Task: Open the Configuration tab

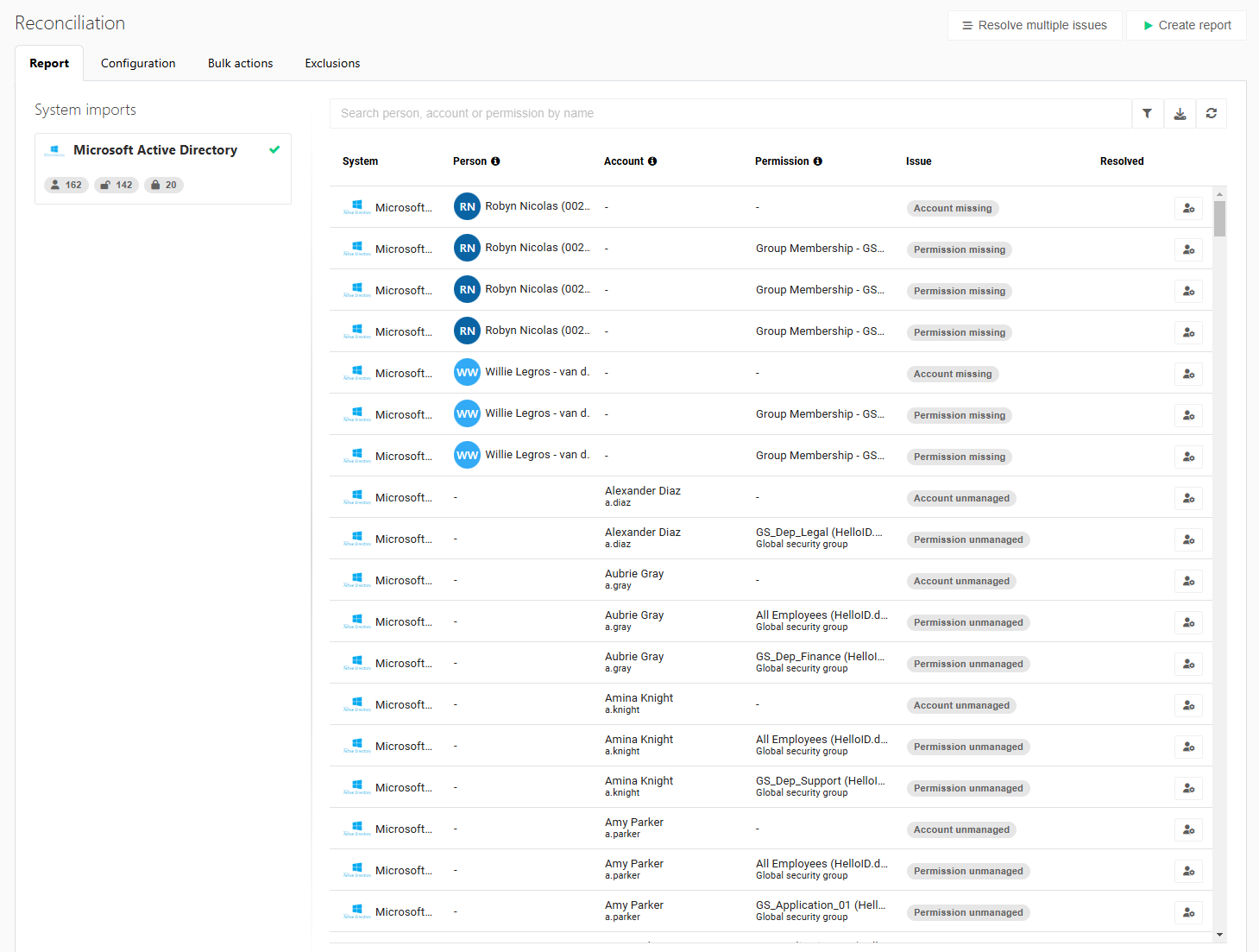Action: (138, 63)
